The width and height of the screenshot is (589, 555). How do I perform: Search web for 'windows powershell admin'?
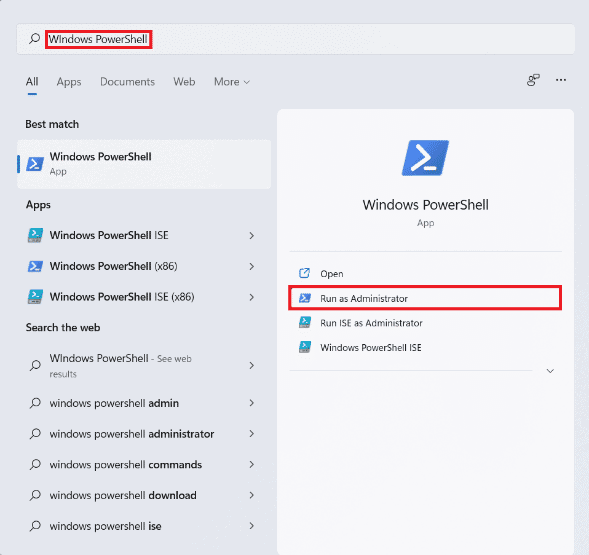(114, 403)
